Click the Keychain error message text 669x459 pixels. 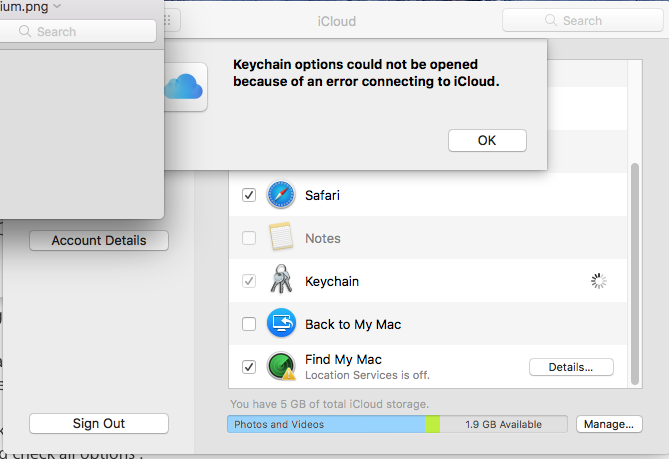[x=366, y=73]
